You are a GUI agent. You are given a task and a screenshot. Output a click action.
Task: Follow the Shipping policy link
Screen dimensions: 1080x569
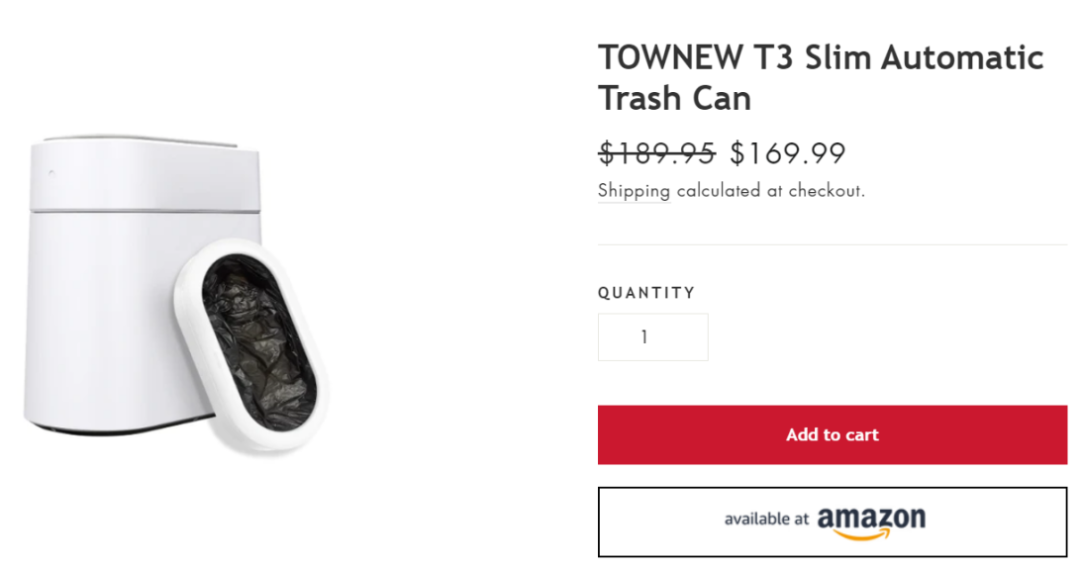click(634, 191)
